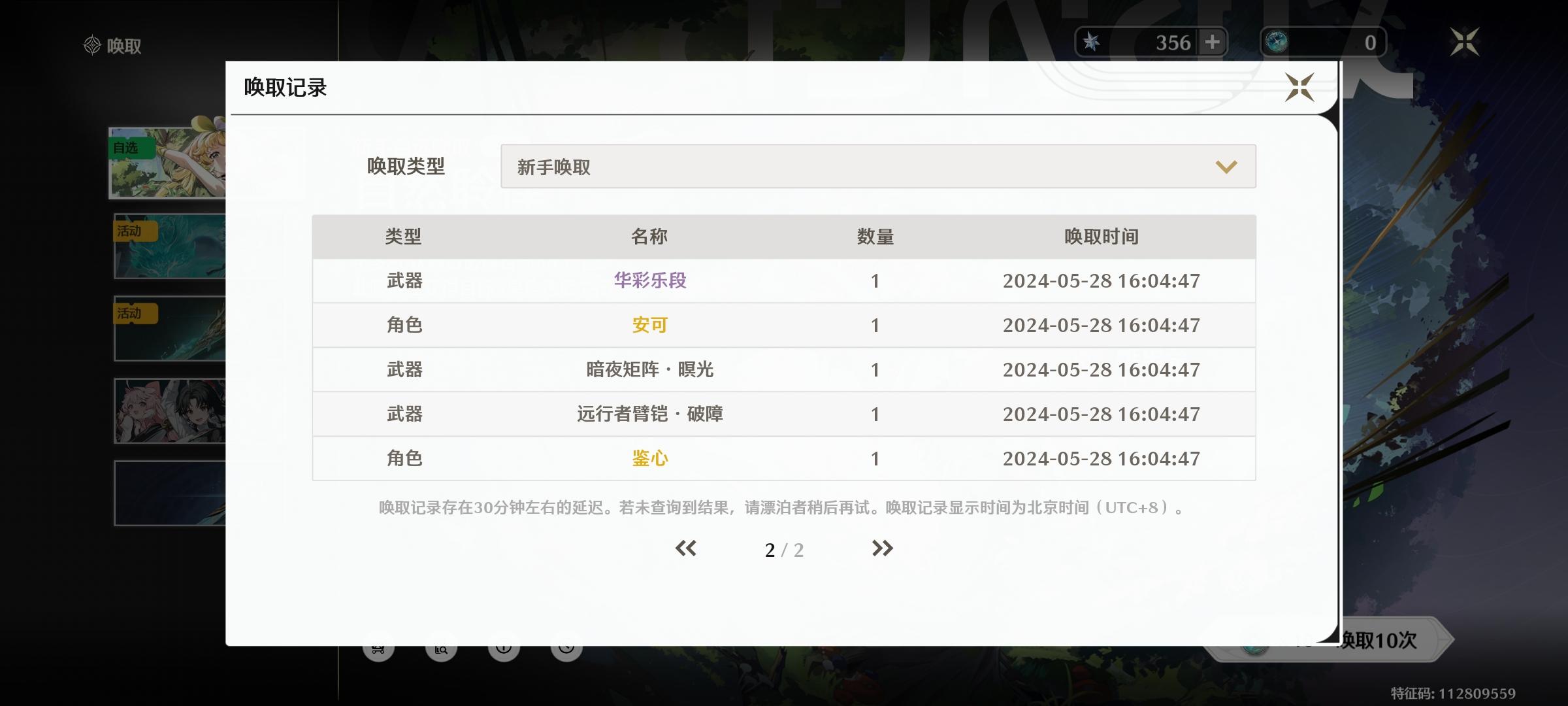Select the second 活动 weapon banner
1568x706 pixels.
[170, 329]
